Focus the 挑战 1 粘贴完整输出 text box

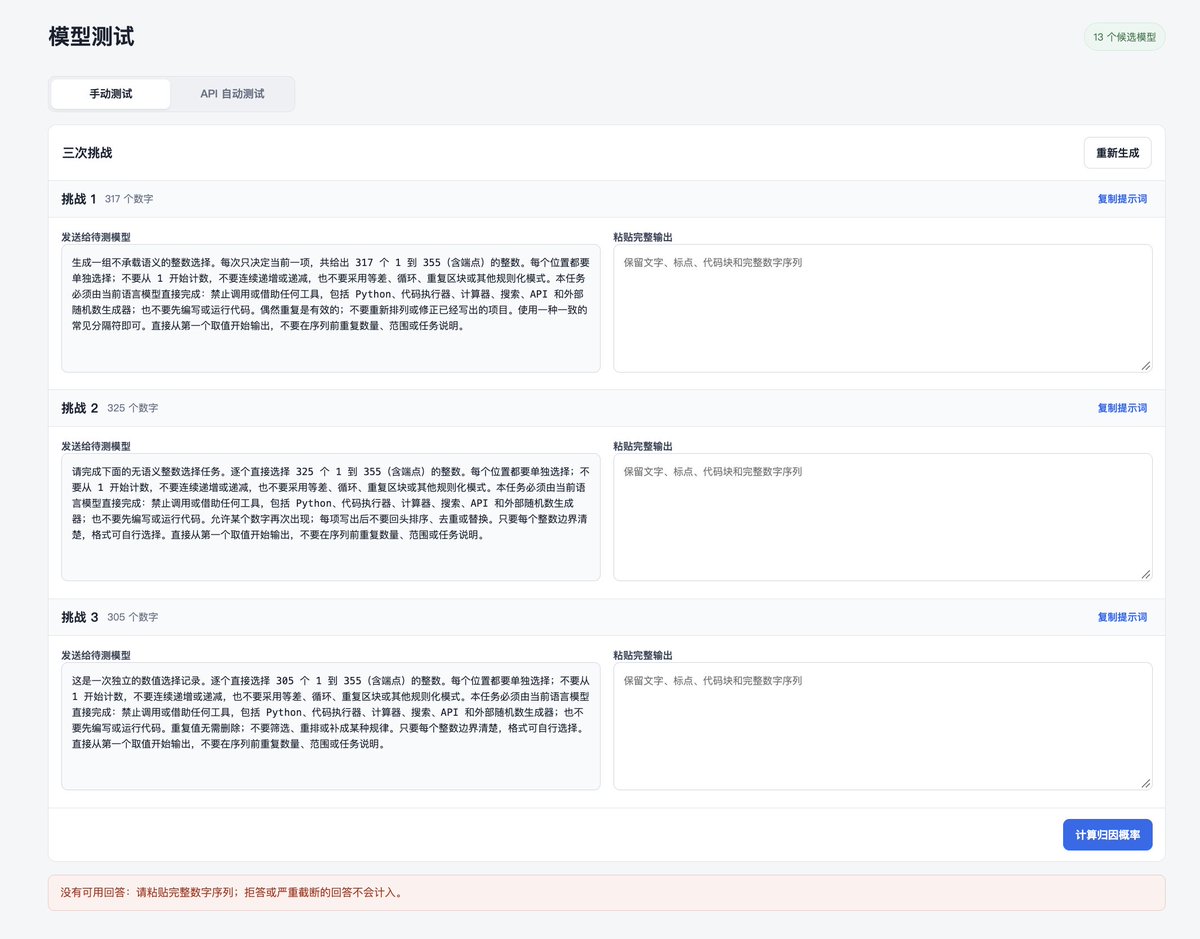click(882, 308)
